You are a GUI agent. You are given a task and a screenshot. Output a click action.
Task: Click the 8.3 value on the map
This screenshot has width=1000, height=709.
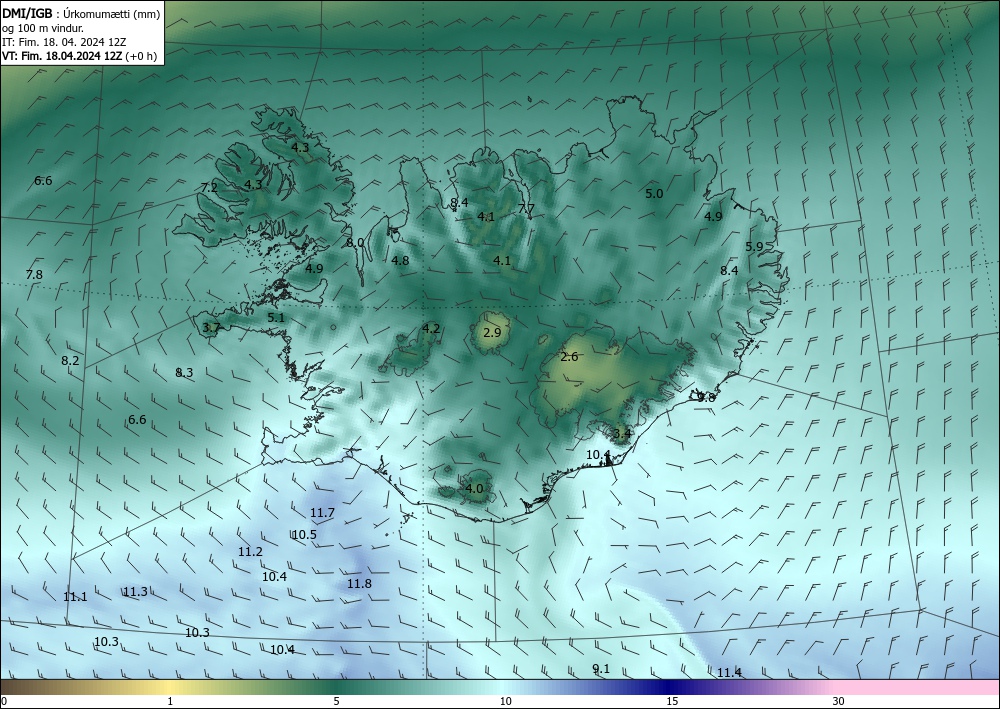(184, 372)
